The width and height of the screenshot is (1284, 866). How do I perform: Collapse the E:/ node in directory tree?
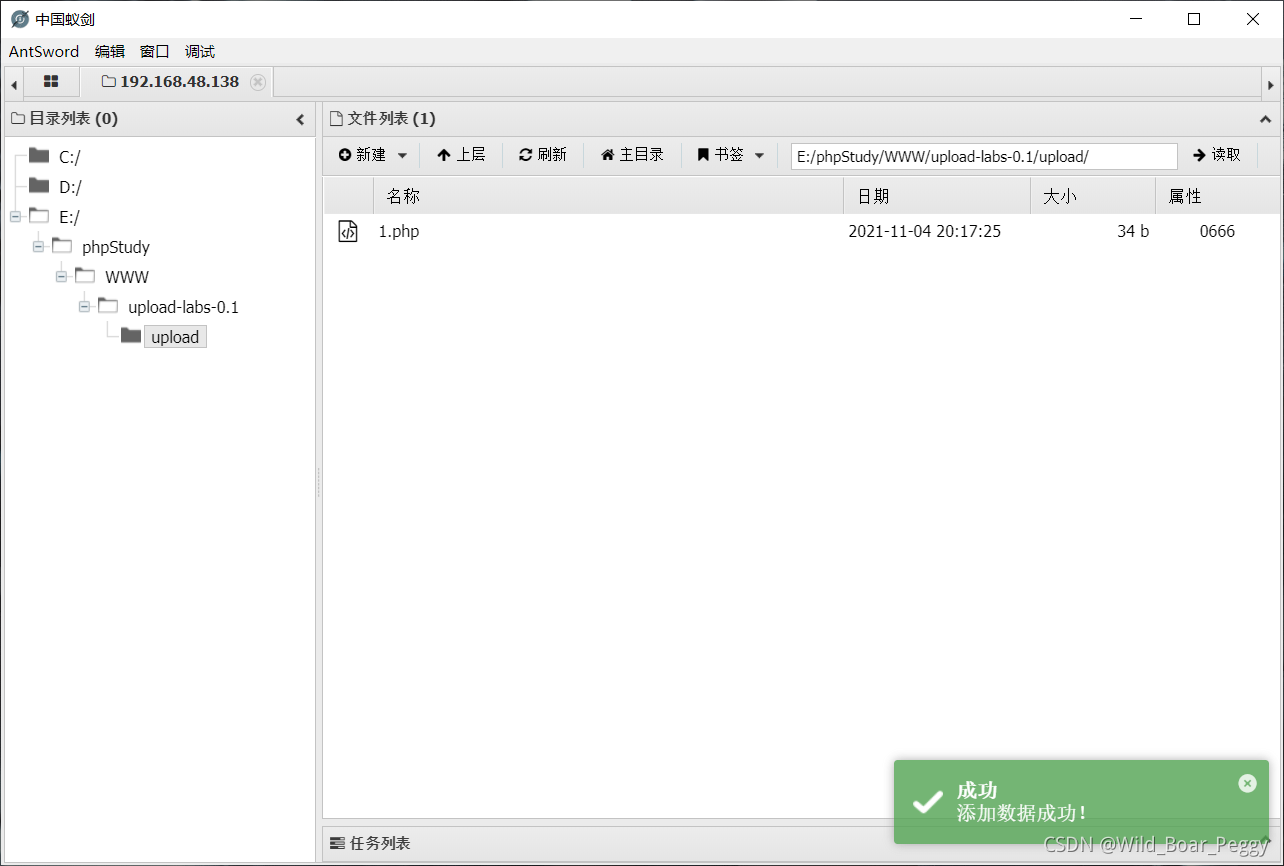pyautogui.click(x=14, y=216)
